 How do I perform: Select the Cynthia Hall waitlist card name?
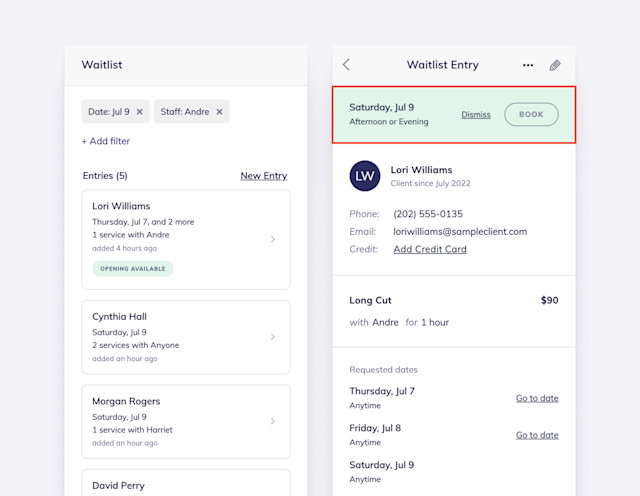pos(119,316)
